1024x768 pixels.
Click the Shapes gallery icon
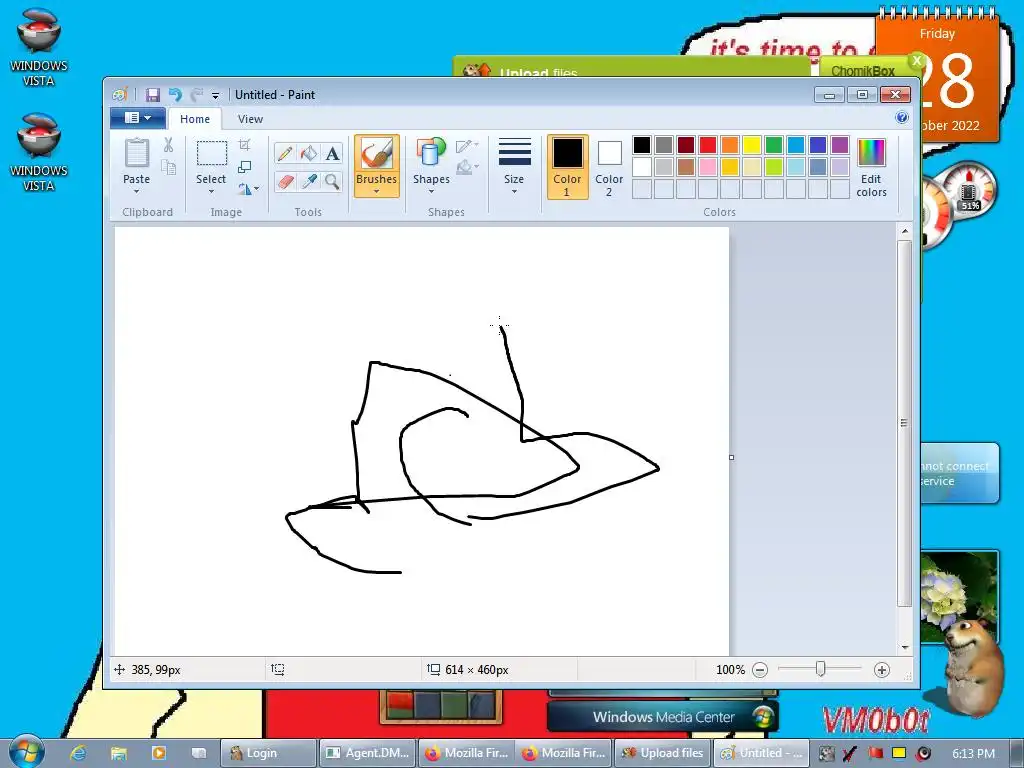431,152
